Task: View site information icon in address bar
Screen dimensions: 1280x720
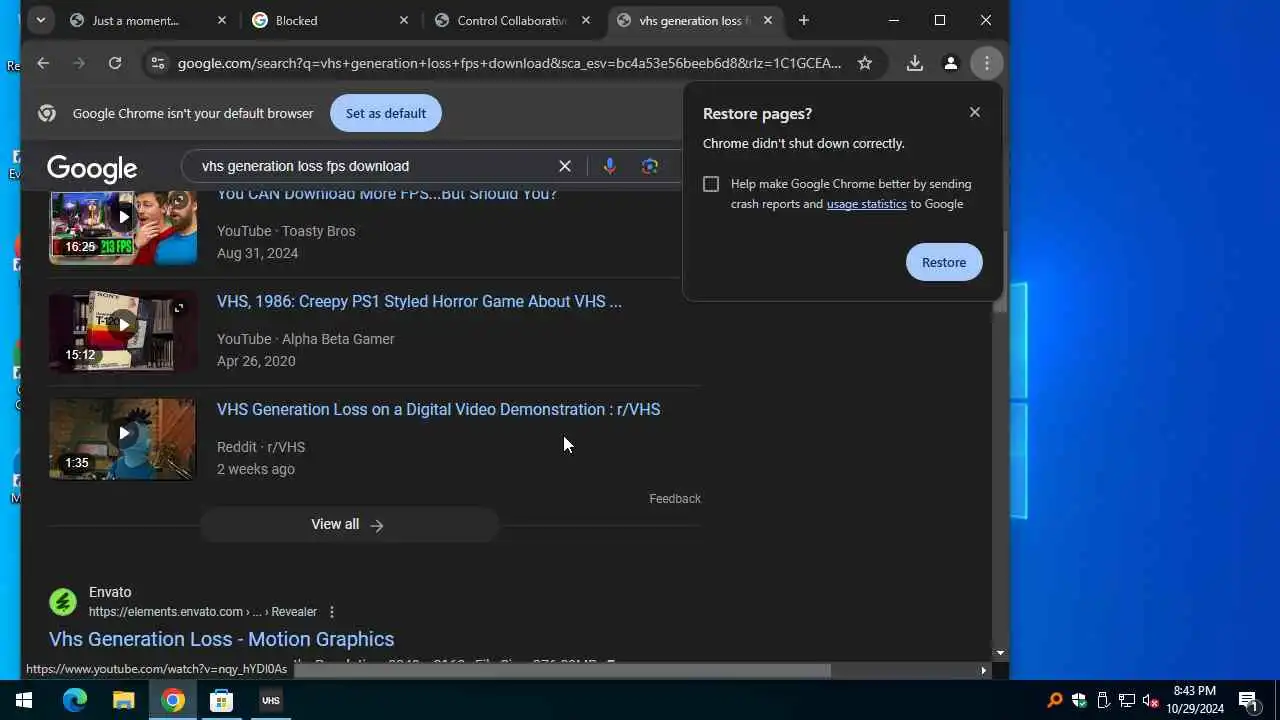Action: click(x=157, y=63)
